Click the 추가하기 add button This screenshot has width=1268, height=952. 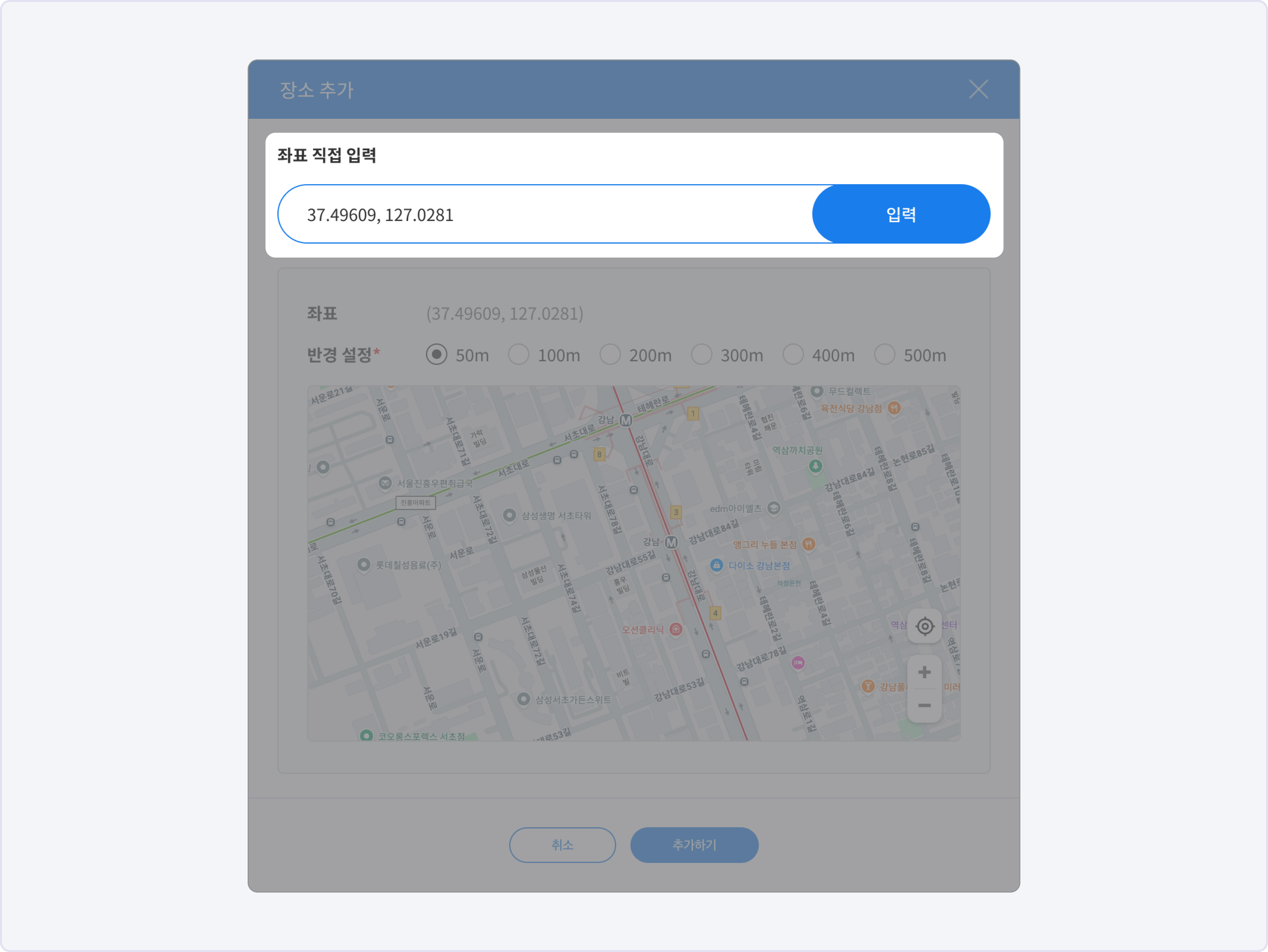click(x=694, y=844)
